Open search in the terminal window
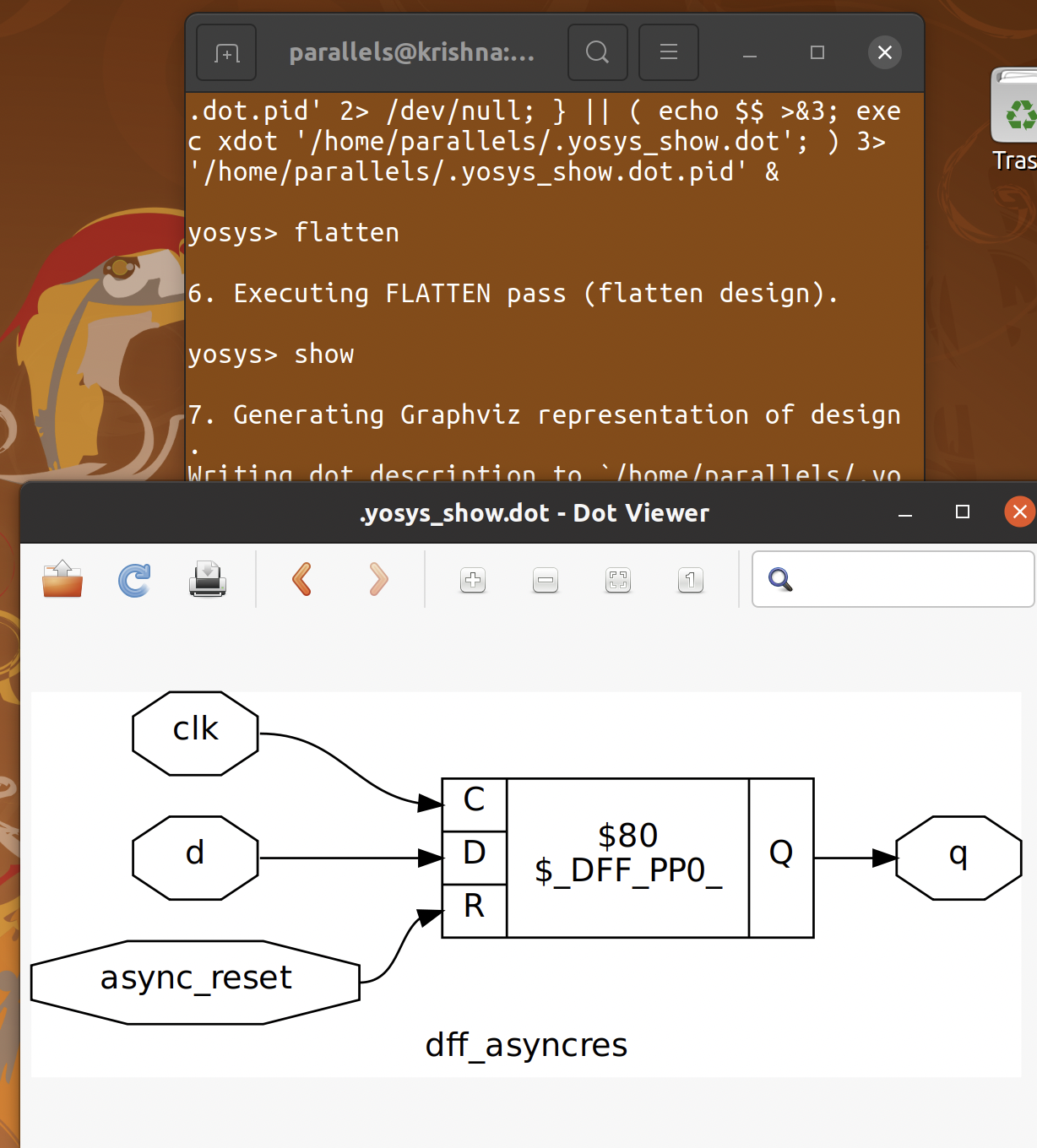Image resolution: width=1037 pixels, height=1148 pixels. tap(597, 52)
